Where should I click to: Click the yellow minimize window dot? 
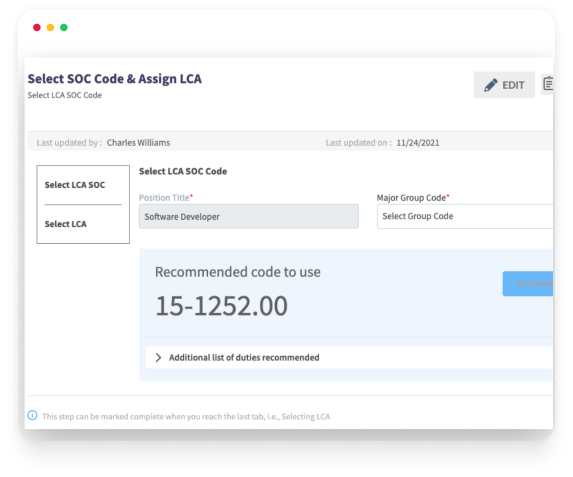[50, 27]
